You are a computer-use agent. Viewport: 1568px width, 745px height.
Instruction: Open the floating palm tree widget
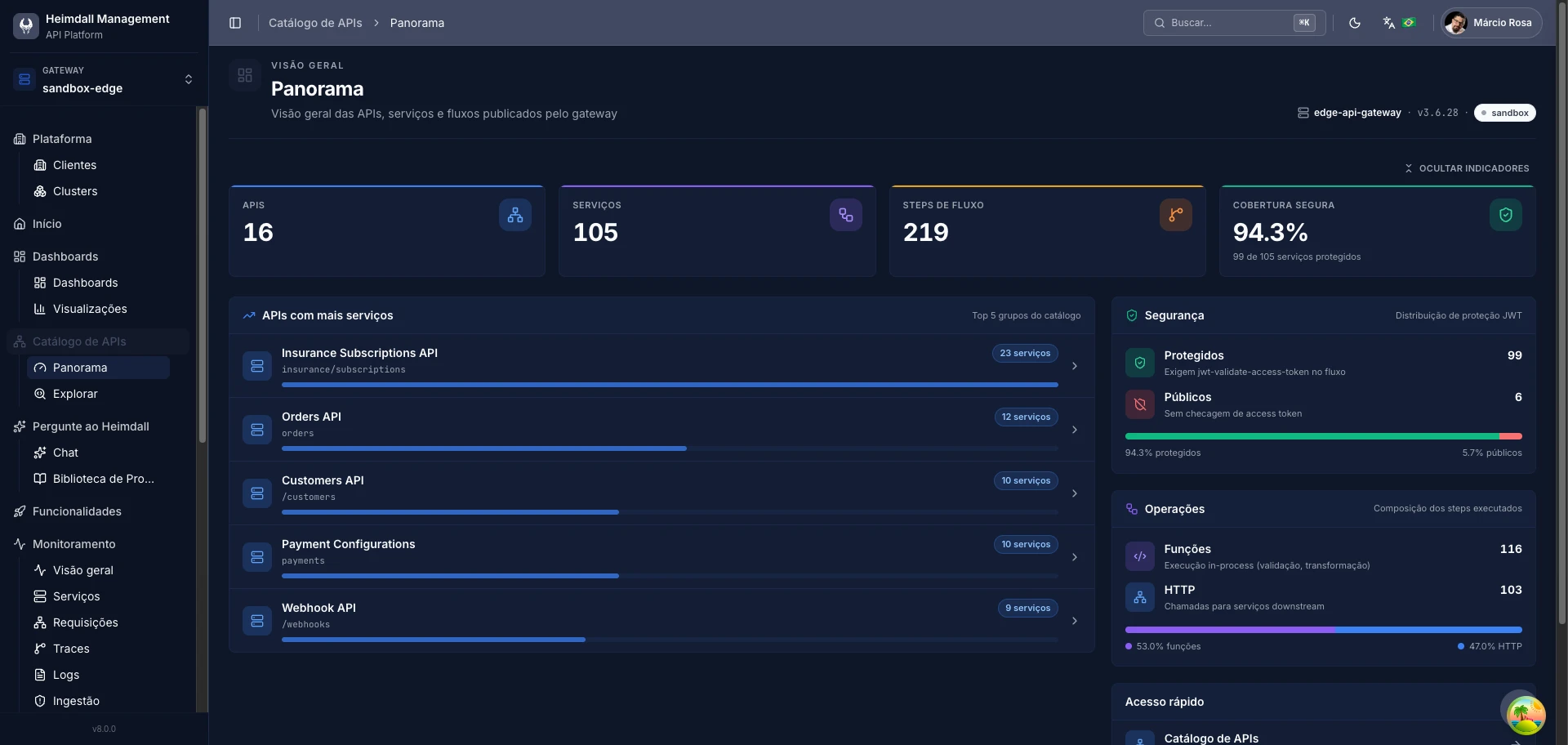tap(1526, 716)
